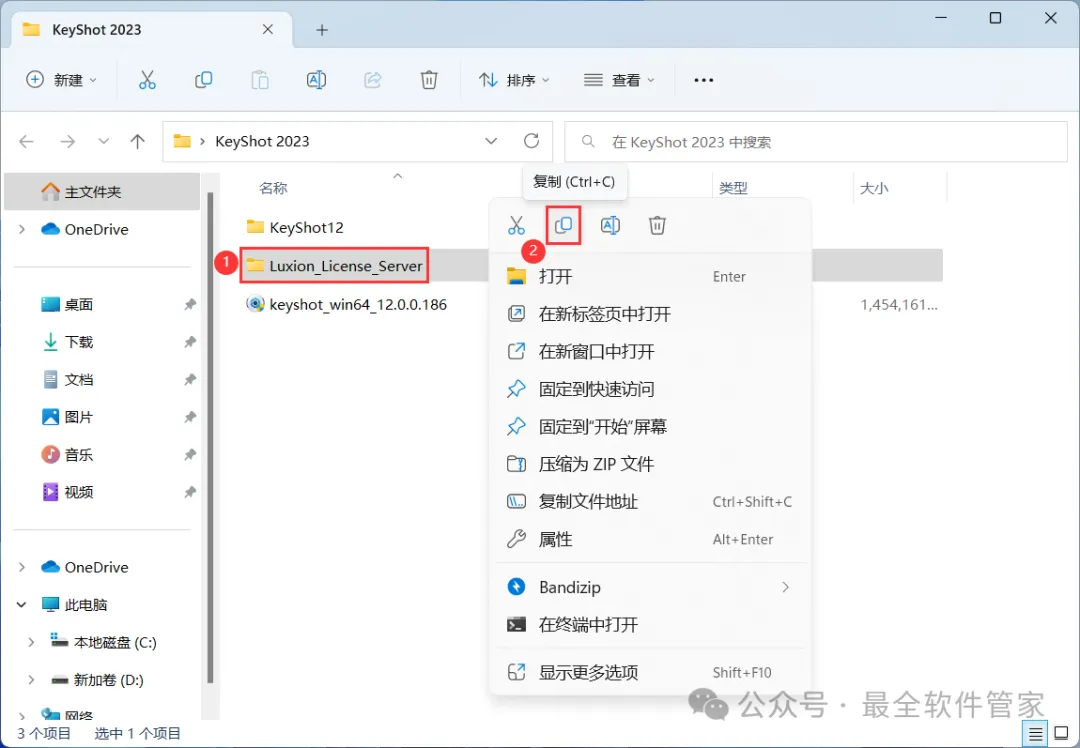The width and height of the screenshot is (1080, 748).
Task: Expand address bar history dropdown
Action: point(491,141)
